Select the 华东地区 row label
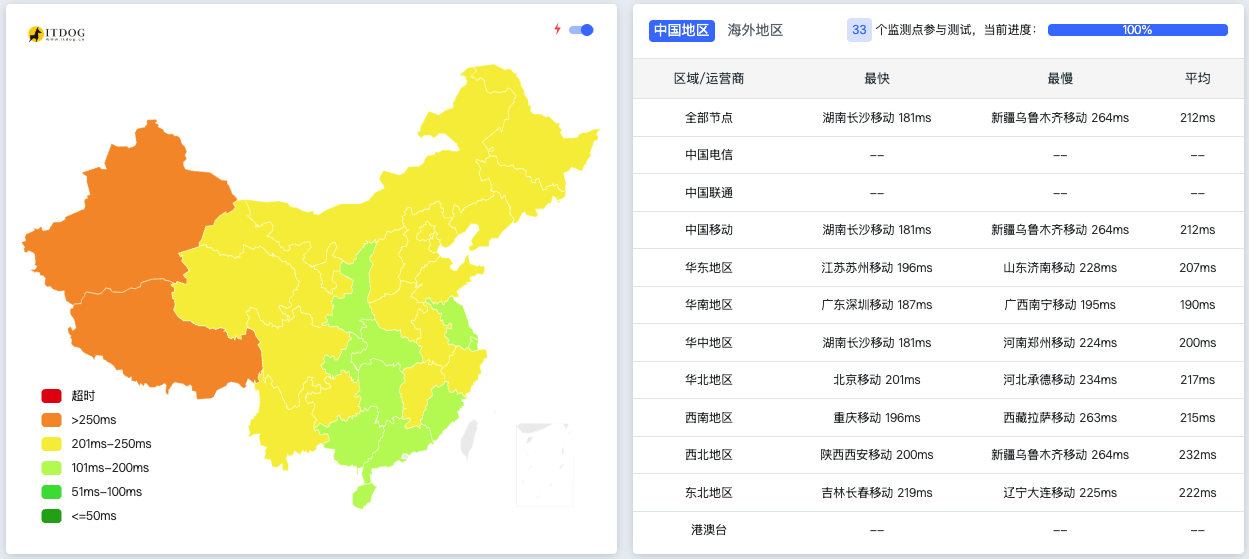The height and width of the screenshot is (559, 1249). (709, 268)
